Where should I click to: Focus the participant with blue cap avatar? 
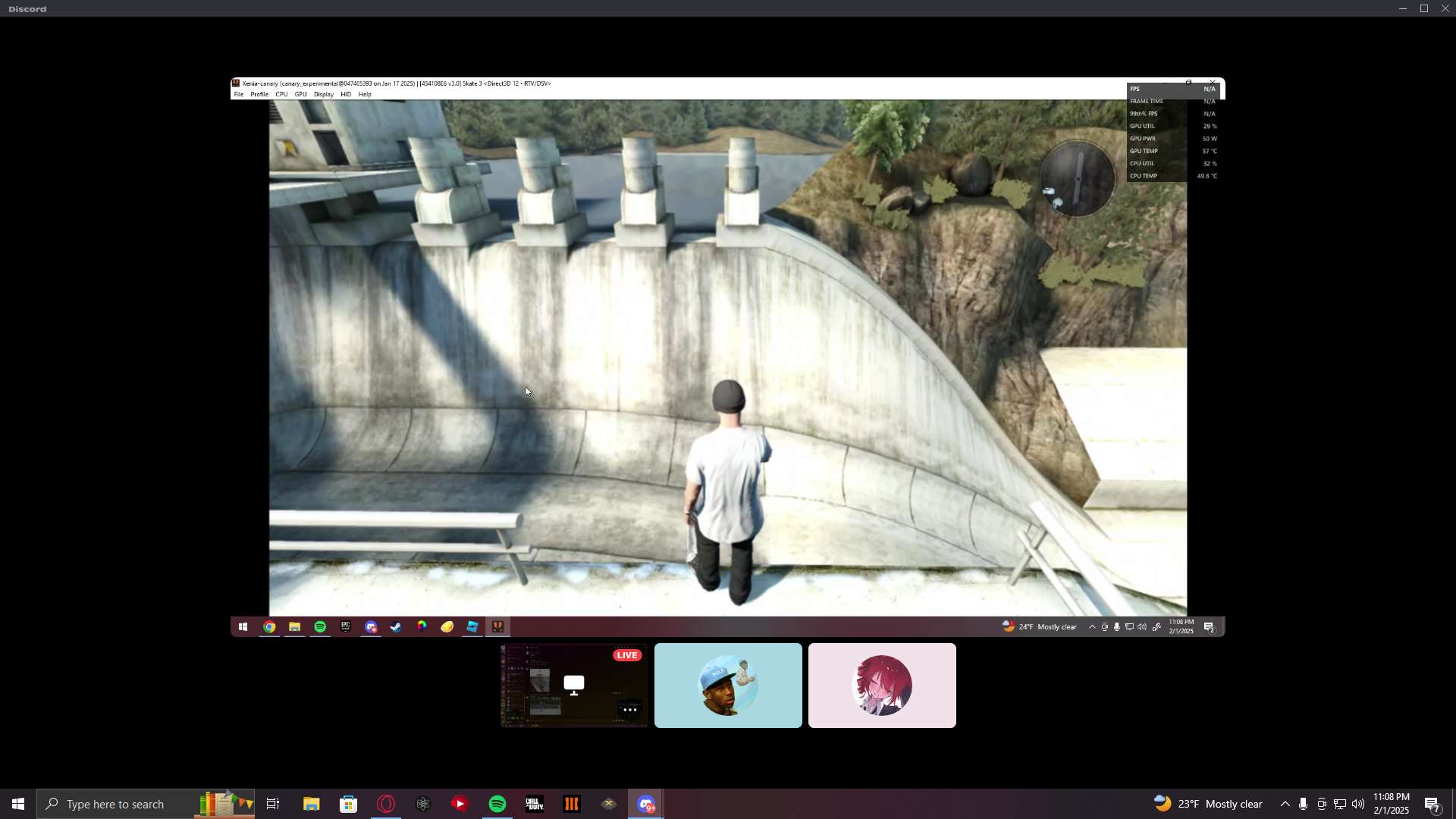point(727,686)
